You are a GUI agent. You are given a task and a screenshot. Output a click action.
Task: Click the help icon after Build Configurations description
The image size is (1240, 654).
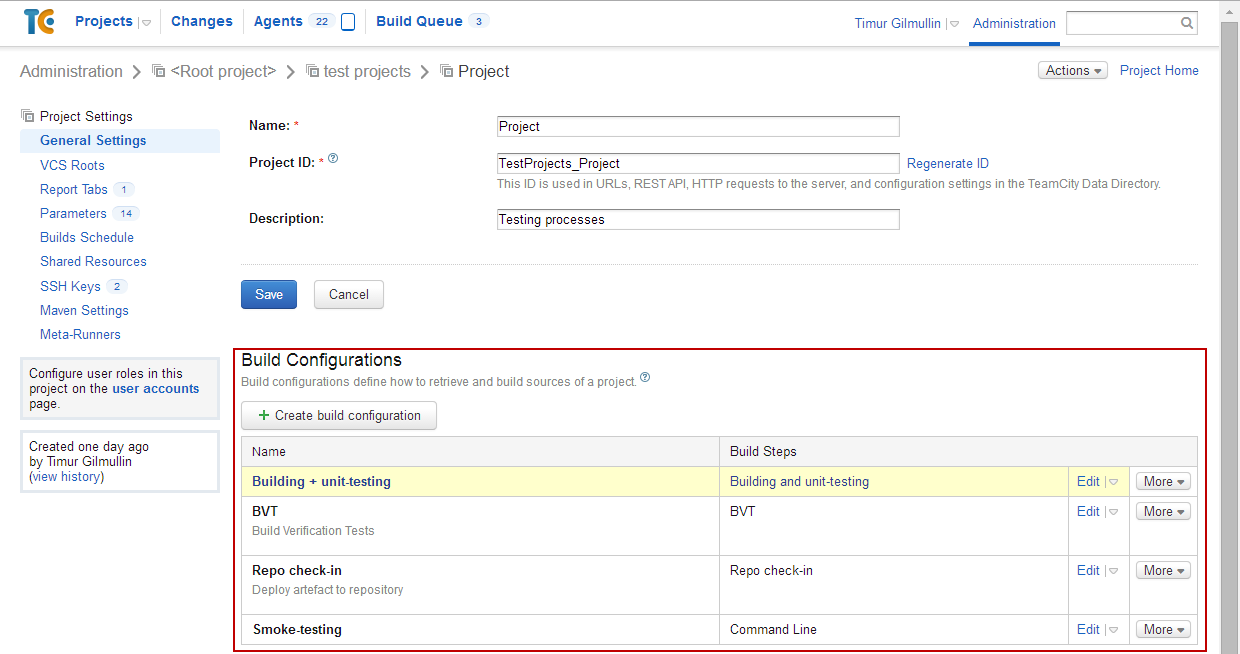[645, 378]
